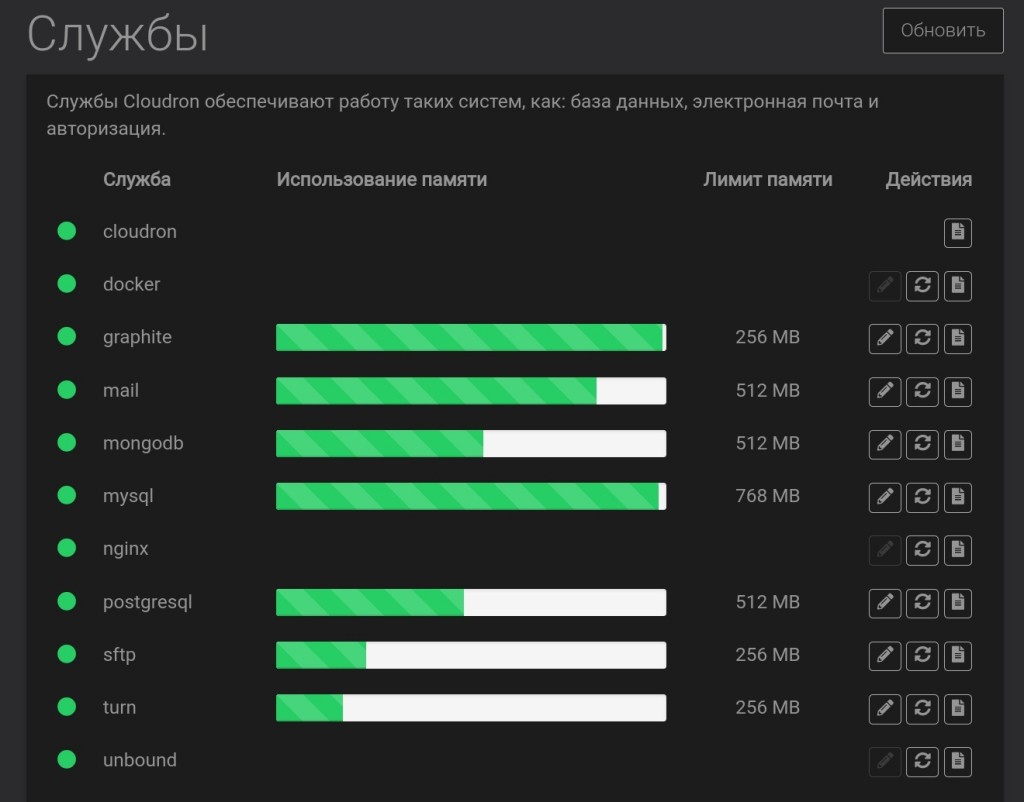Click the postgresql memory usage bar
The height and width of the screenshot is (802, 1024).
471,602
